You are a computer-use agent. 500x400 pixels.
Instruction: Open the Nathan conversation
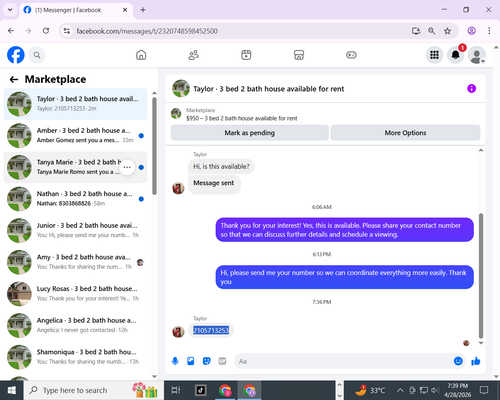point(75,199)
